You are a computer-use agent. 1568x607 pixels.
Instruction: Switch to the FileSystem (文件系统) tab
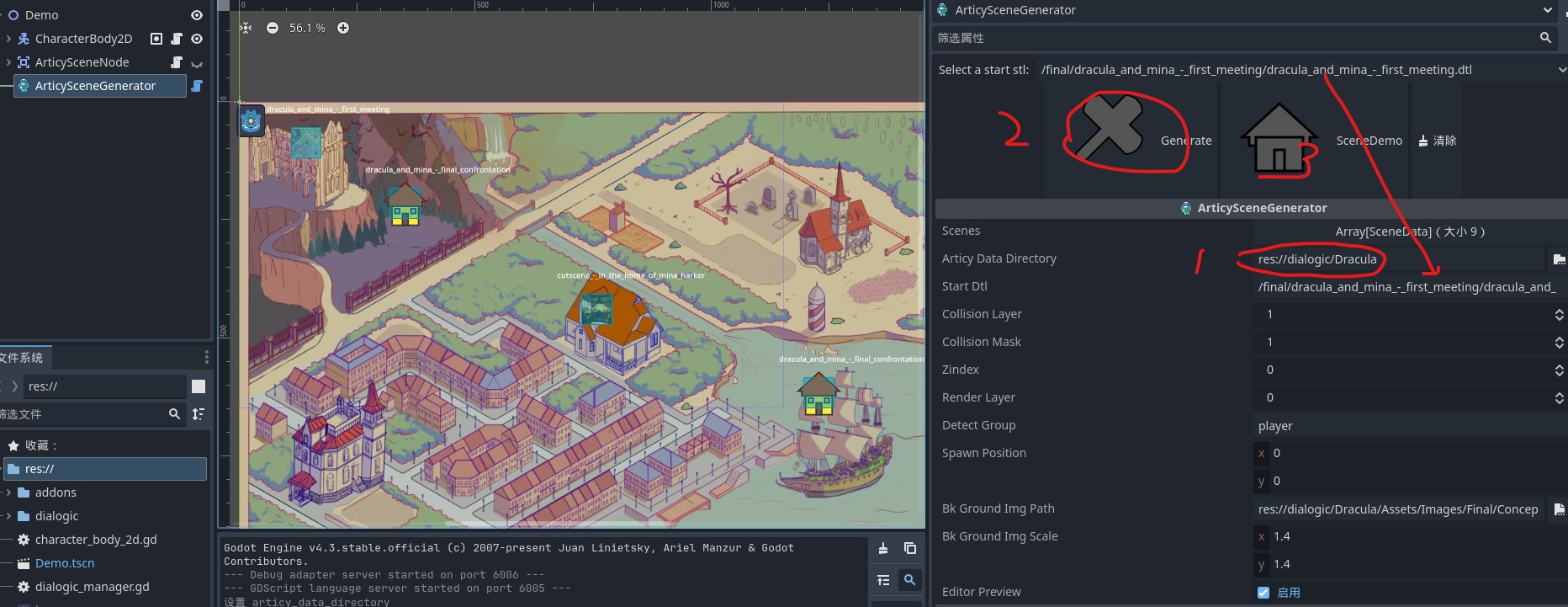pos(23,358)
